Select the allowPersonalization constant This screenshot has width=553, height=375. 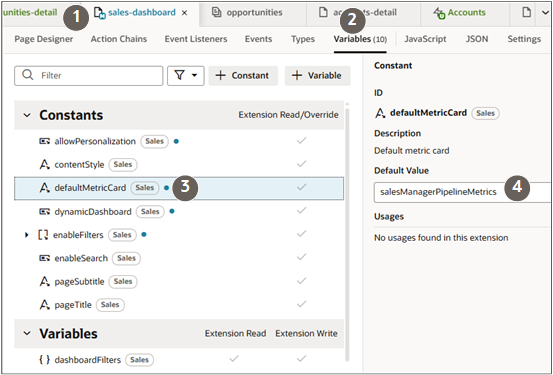tap(95, 141)
